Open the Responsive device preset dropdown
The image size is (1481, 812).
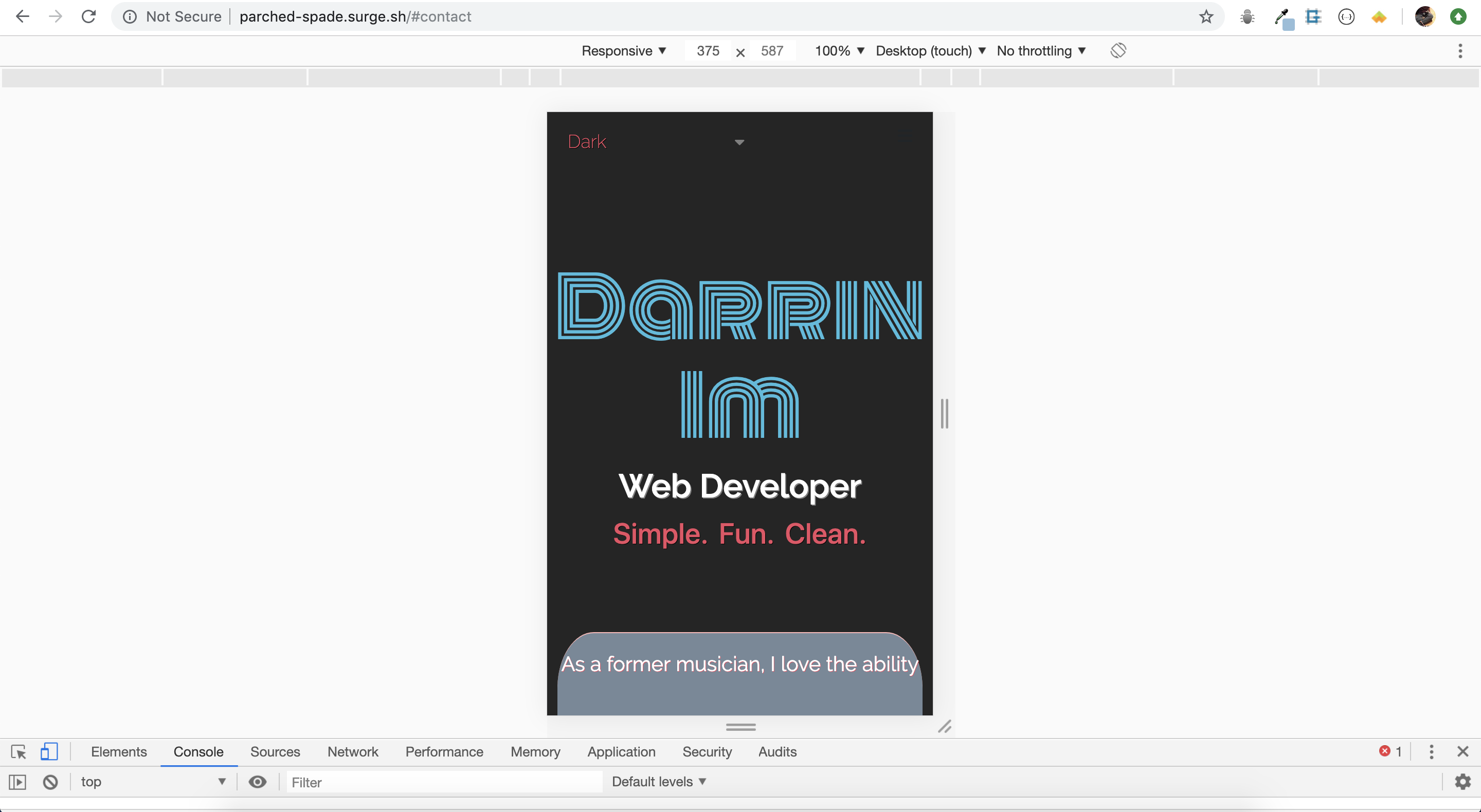[624, 50]
